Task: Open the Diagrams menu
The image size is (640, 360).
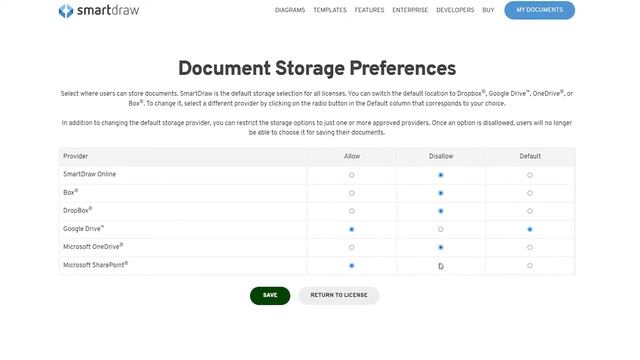Action: click(x=290, y=10)
